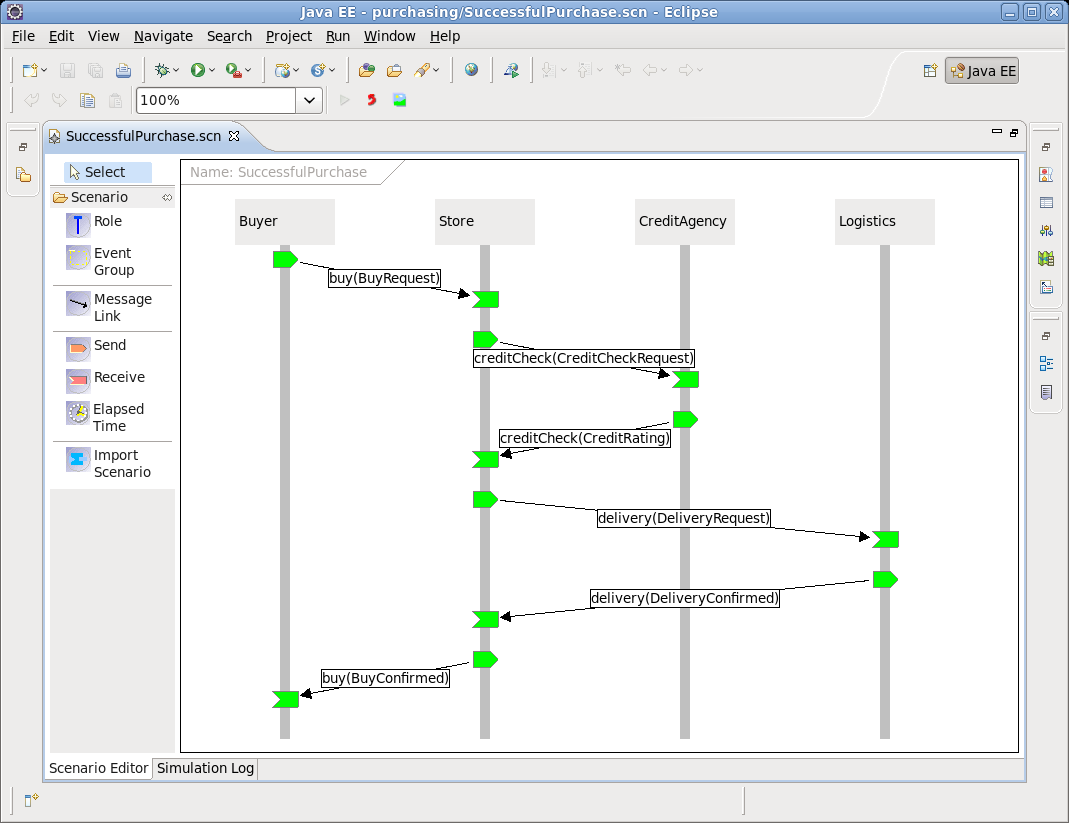The height and width of the screenshot is (823, 1069).
Task: Choose the Select tool in the palette
Action: click(x=108, y=172)
